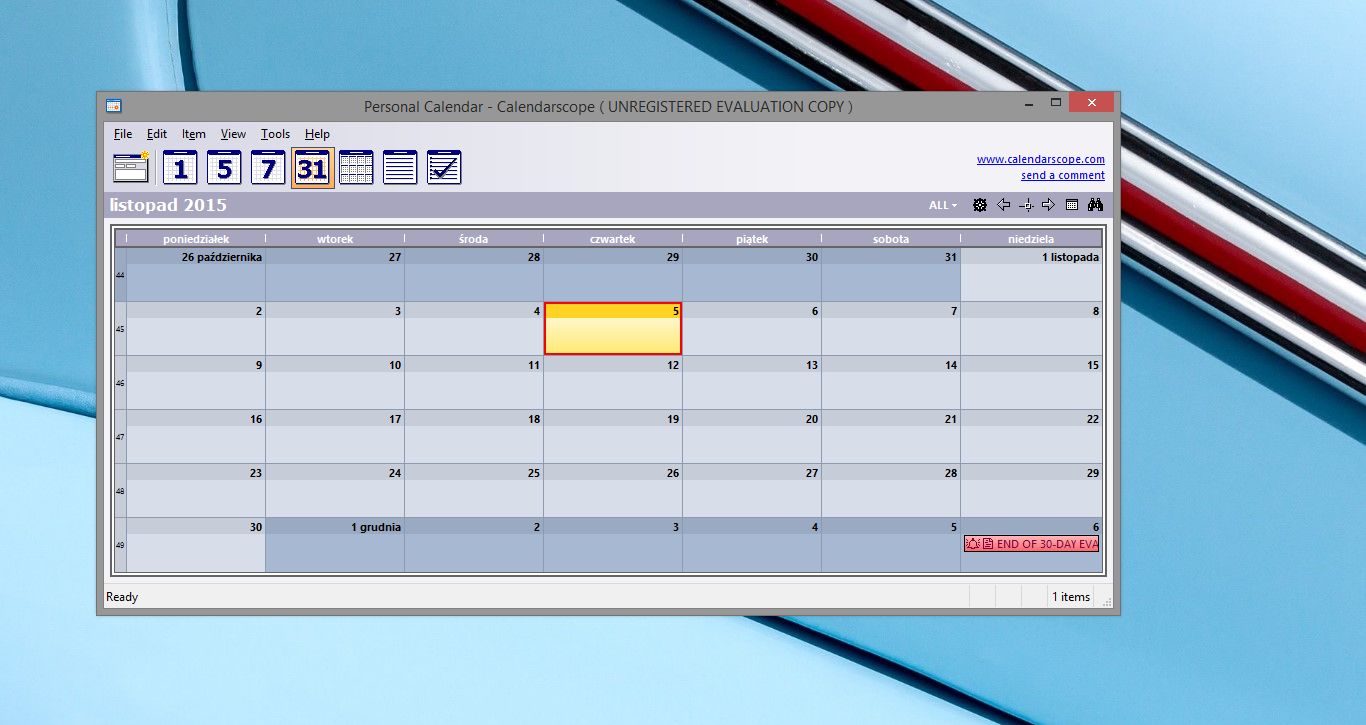The height and width of the screenshot is (725, 1366).
Task: Open Find with the binoculars icon
Action: (x=1095, y=205)
